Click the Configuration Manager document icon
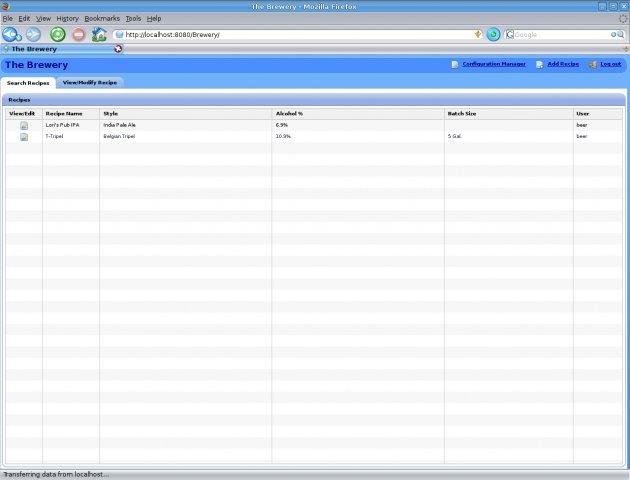 pyautogui.click(x=455, y=65)
